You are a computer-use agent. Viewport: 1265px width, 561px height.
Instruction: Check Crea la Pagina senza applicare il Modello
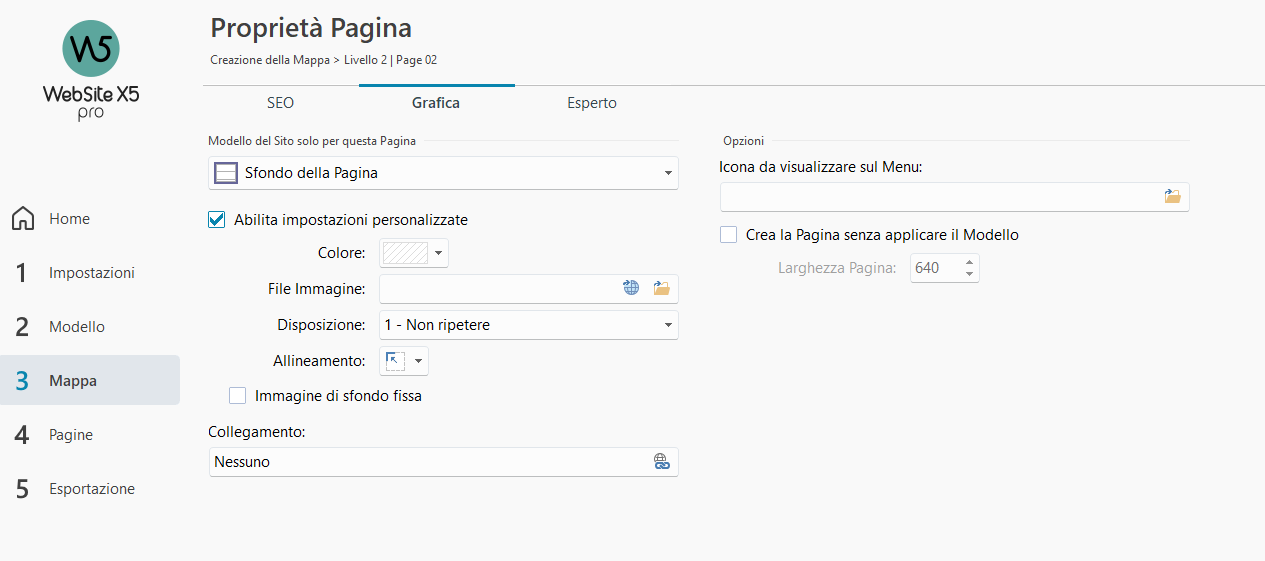point(729,235)
